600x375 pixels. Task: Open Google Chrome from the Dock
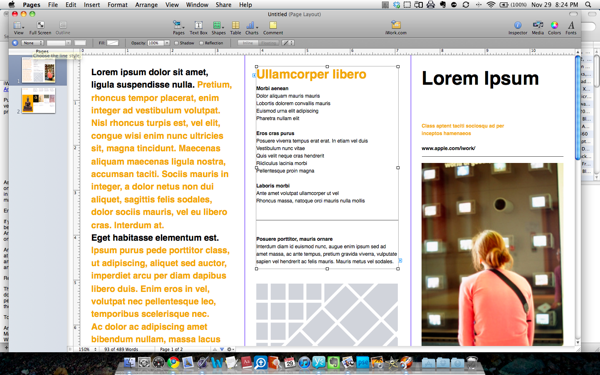[173, 362]
